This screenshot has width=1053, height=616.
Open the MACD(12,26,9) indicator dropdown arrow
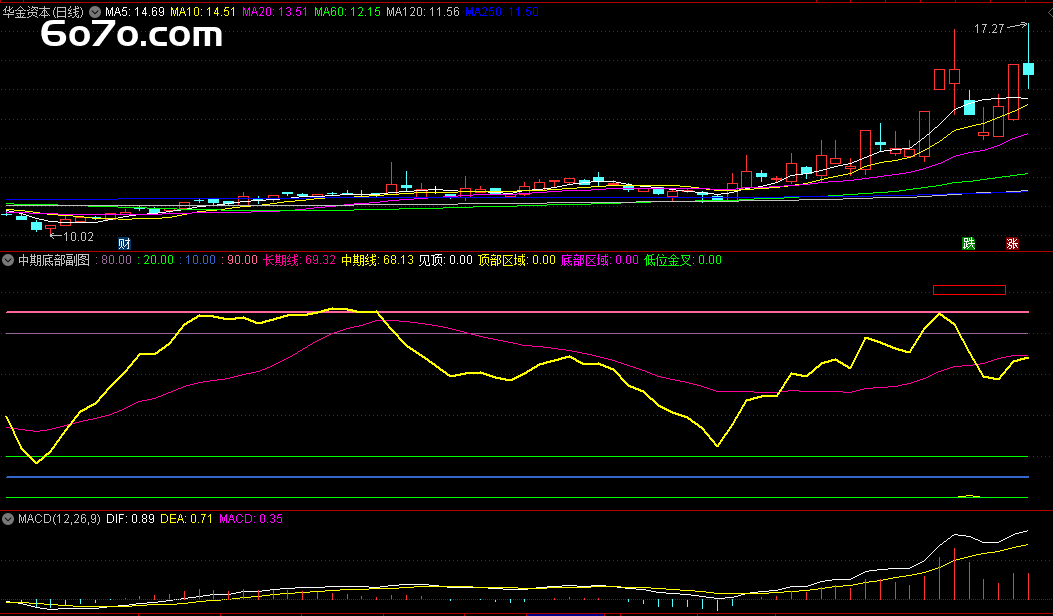tap(8, 519)
